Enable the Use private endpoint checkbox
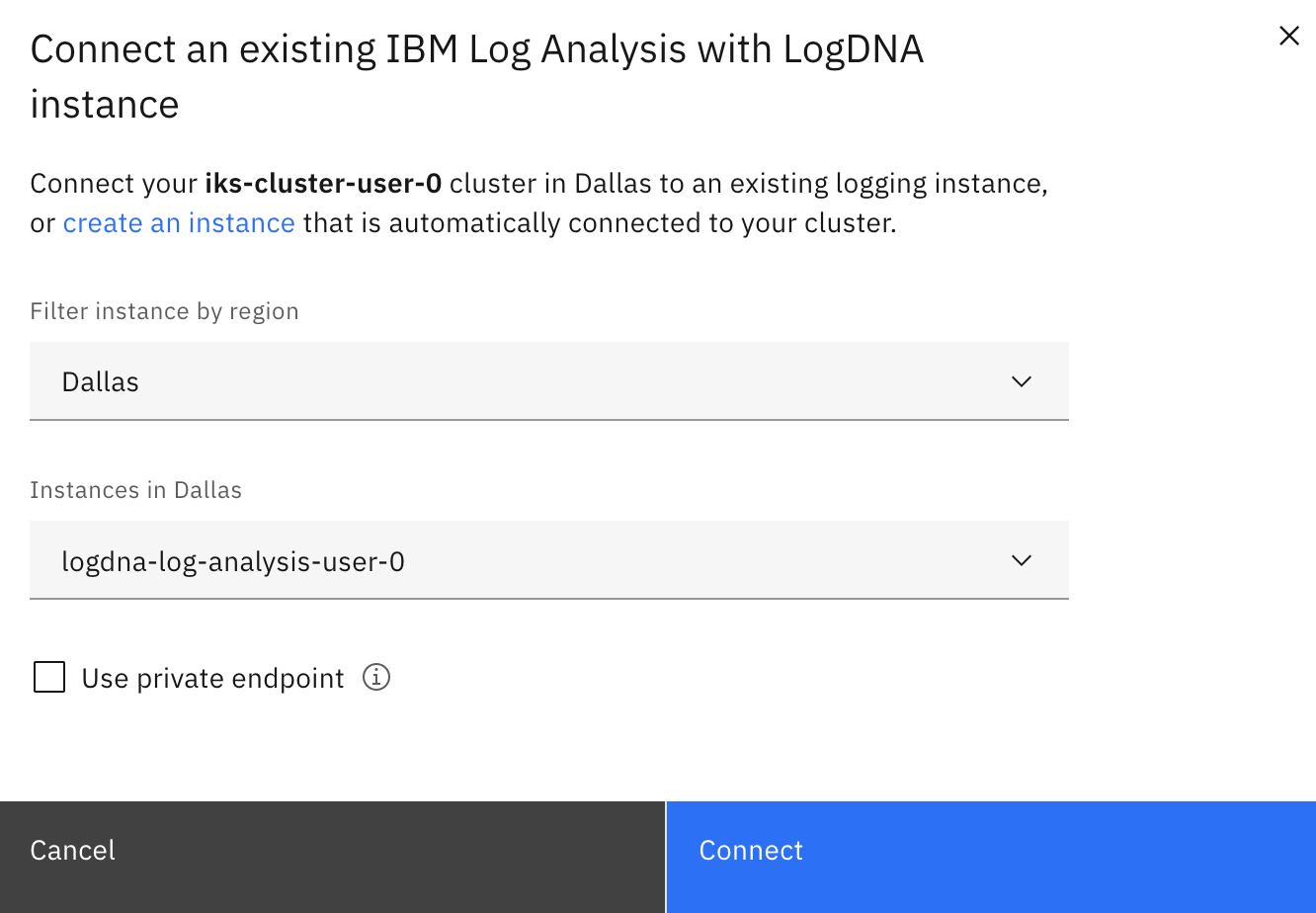 point(49,678)
